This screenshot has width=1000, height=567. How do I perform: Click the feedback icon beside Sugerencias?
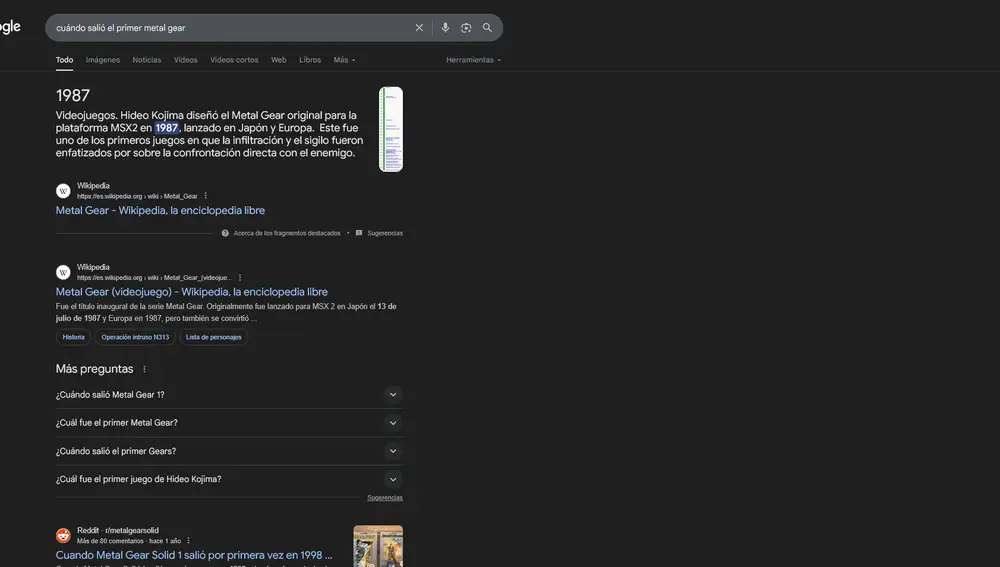click(x=359, y=233)
